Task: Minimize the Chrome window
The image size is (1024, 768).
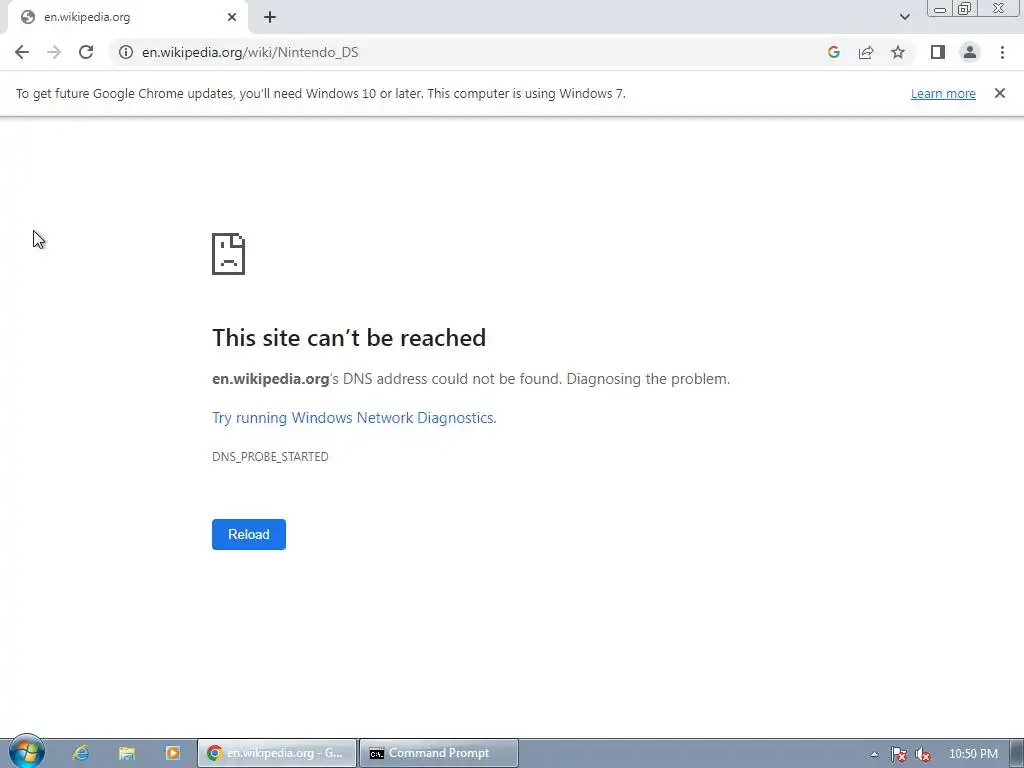Action: [940, 8]
